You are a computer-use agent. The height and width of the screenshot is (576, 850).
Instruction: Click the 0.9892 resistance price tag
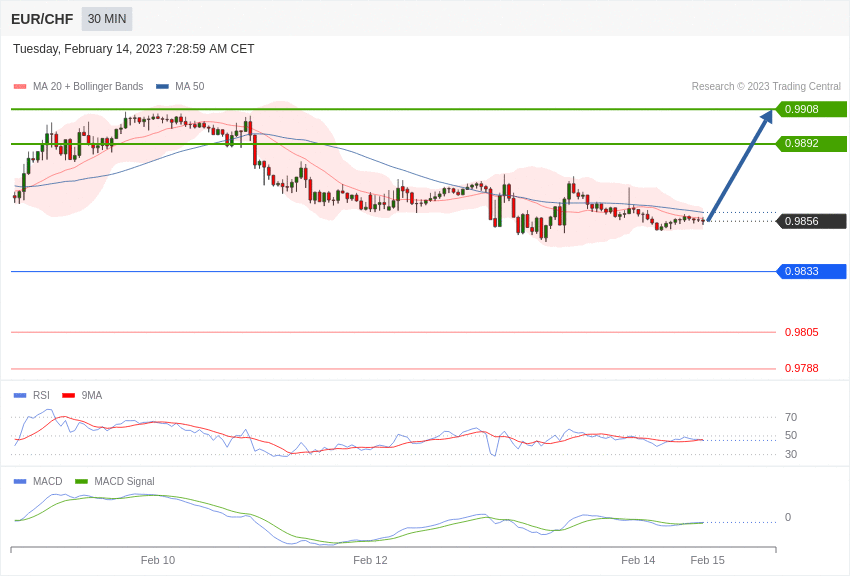point(811,144)
